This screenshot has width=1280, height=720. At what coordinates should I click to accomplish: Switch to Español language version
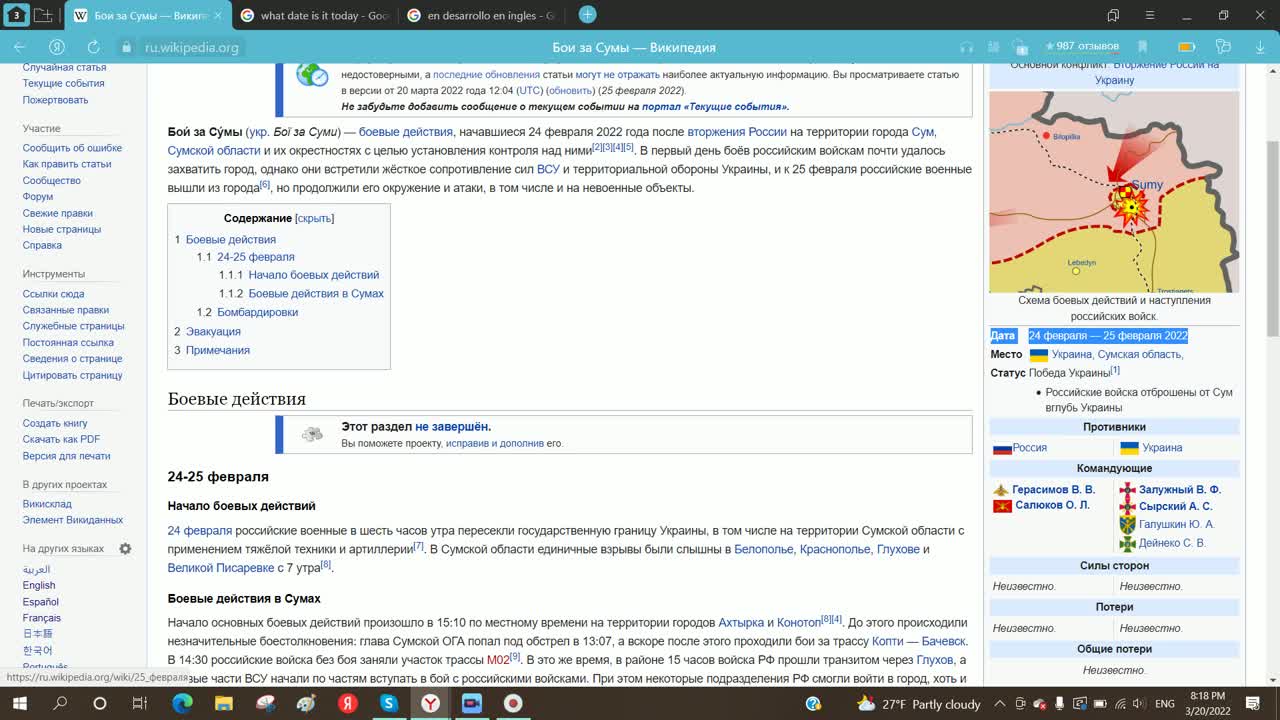41,602
